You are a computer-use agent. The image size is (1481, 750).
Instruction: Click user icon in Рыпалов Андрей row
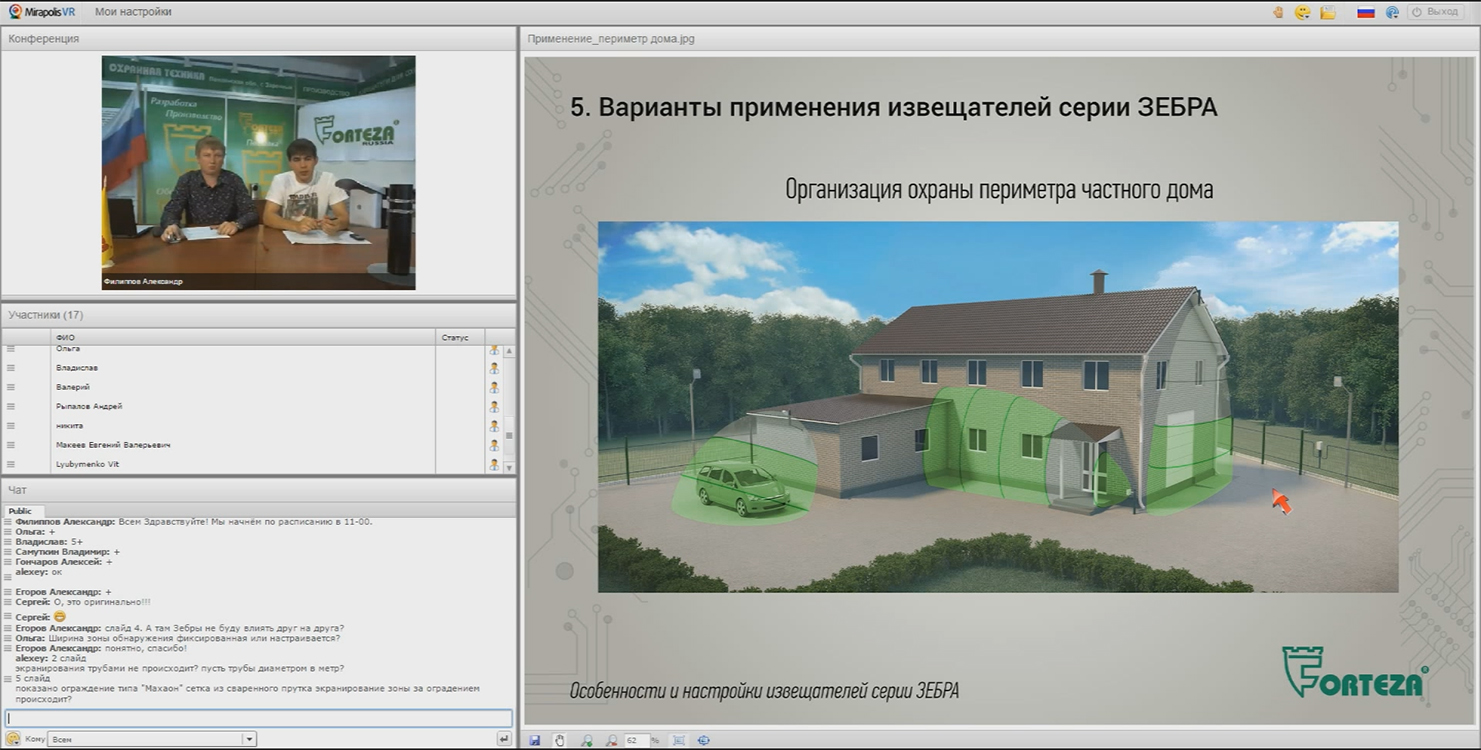tap(494, 407)
